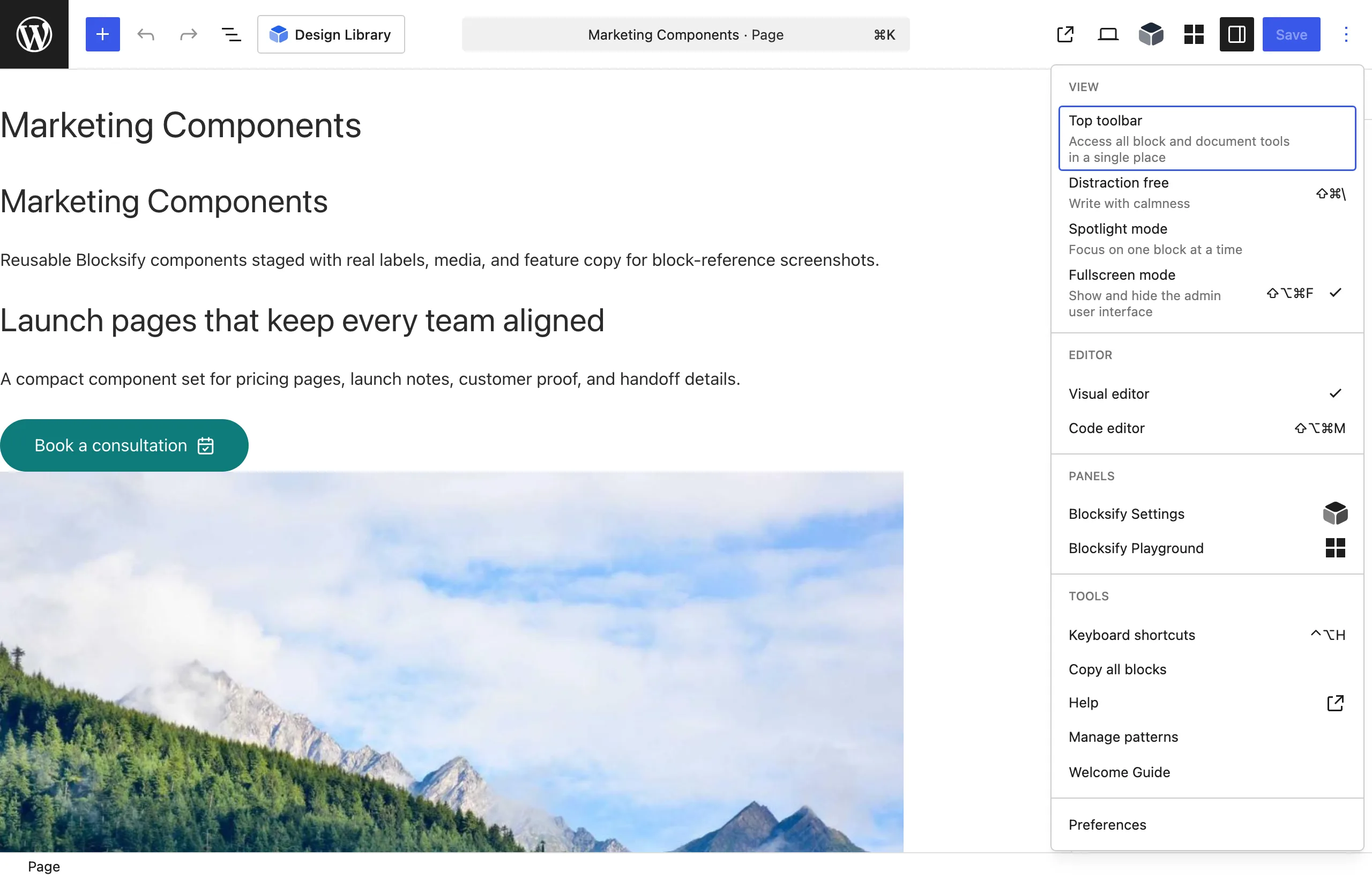This screenshot has width=1372, height=879.
Task: Open the block inserter plus button
Action: pos(103,34)
